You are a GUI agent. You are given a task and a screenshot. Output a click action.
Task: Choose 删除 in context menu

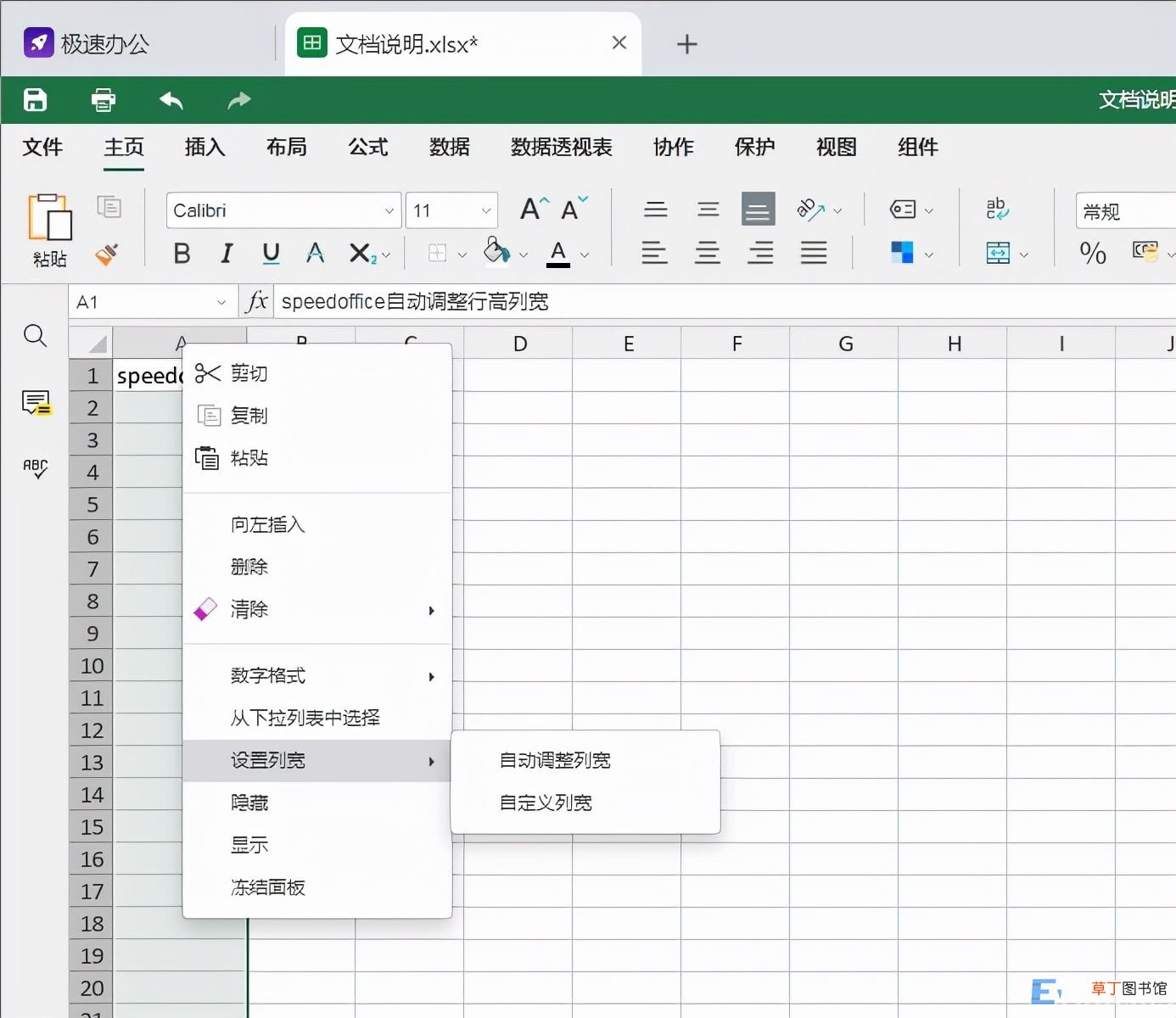coord(317,567)
